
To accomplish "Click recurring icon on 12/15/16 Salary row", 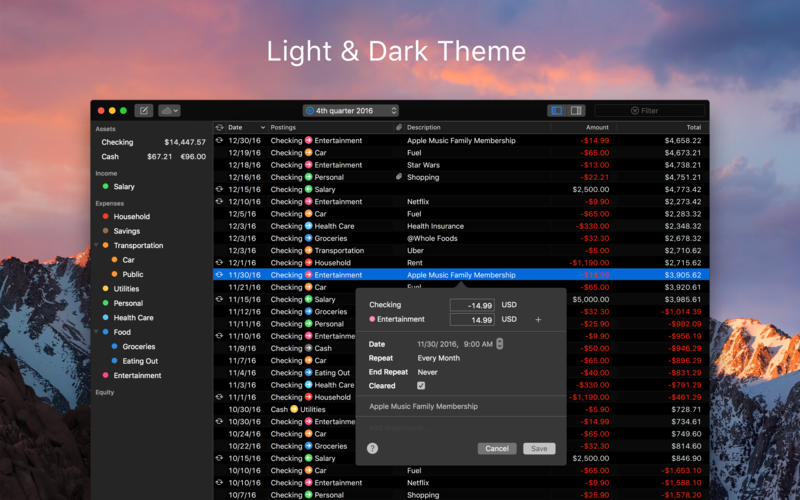I will click(x=219, y=189).
